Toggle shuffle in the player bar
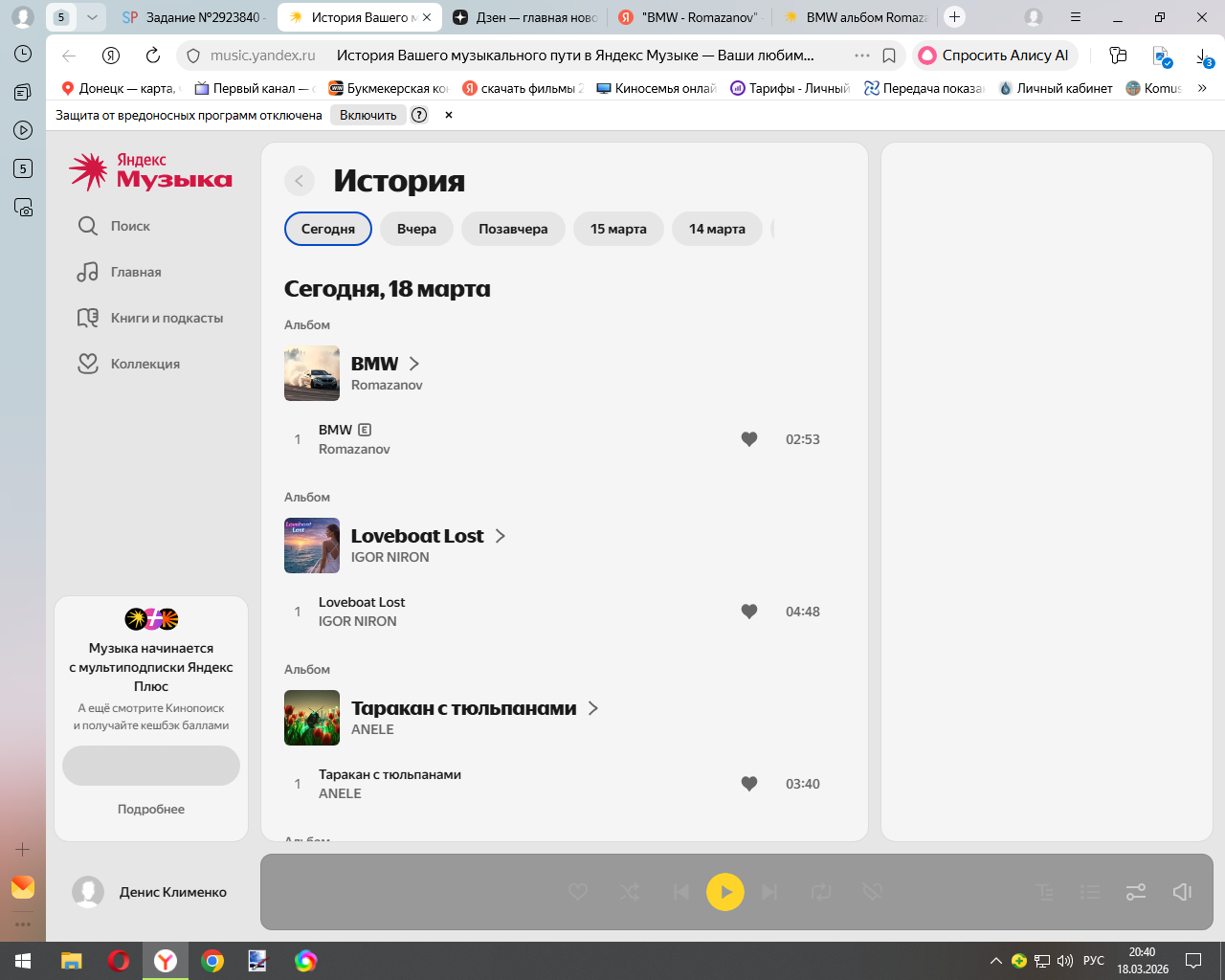Screen dimensions: 1225x980 click(x=630, y=892)
